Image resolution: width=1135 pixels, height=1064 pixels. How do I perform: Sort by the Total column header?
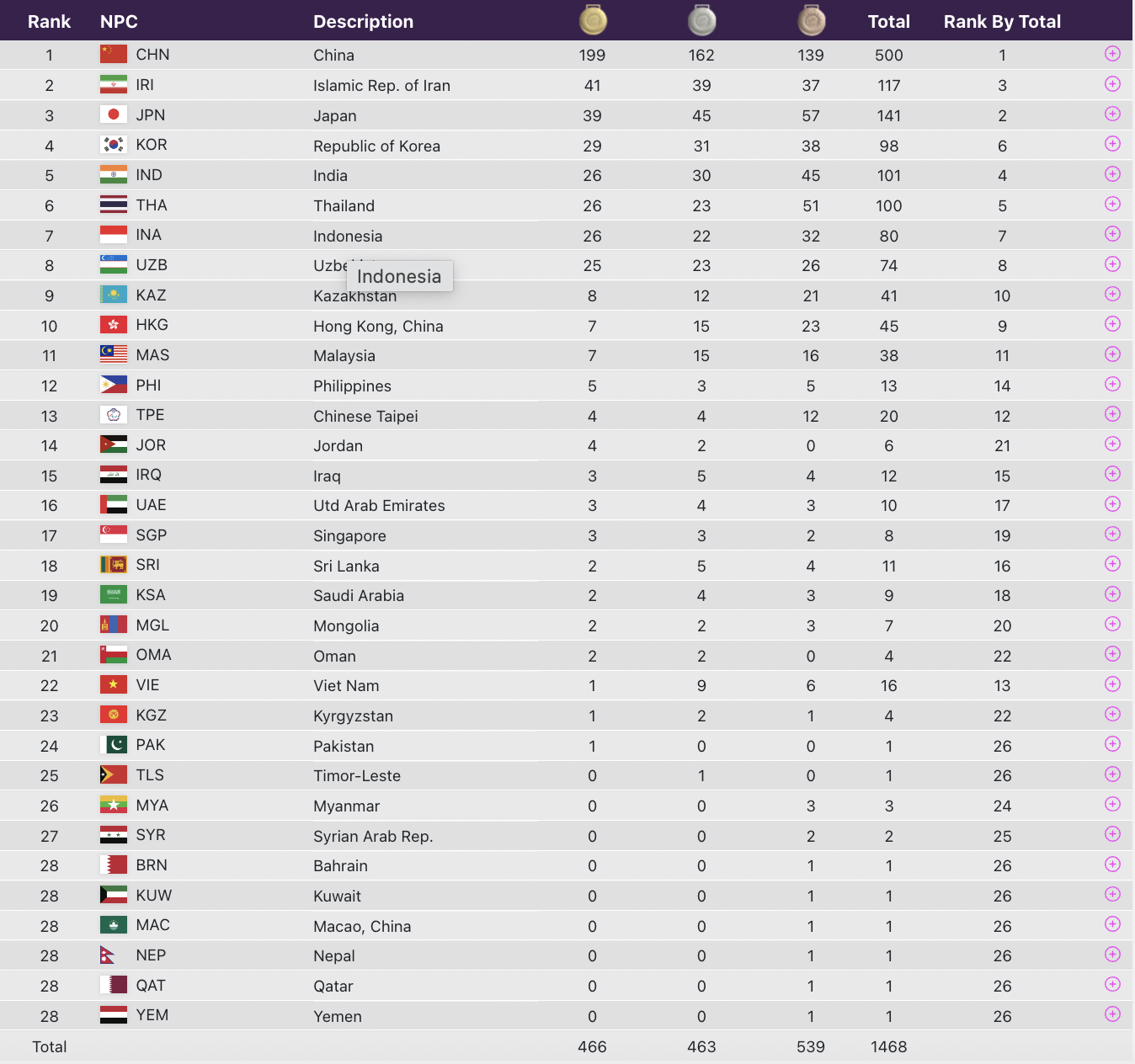(x=888, y=22)
